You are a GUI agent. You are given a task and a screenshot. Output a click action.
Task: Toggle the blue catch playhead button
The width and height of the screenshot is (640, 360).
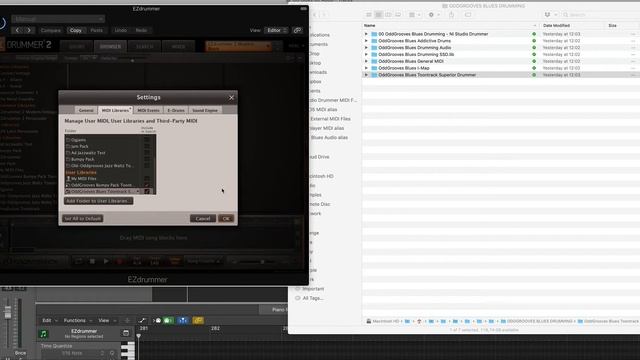[x=183, y=320]
